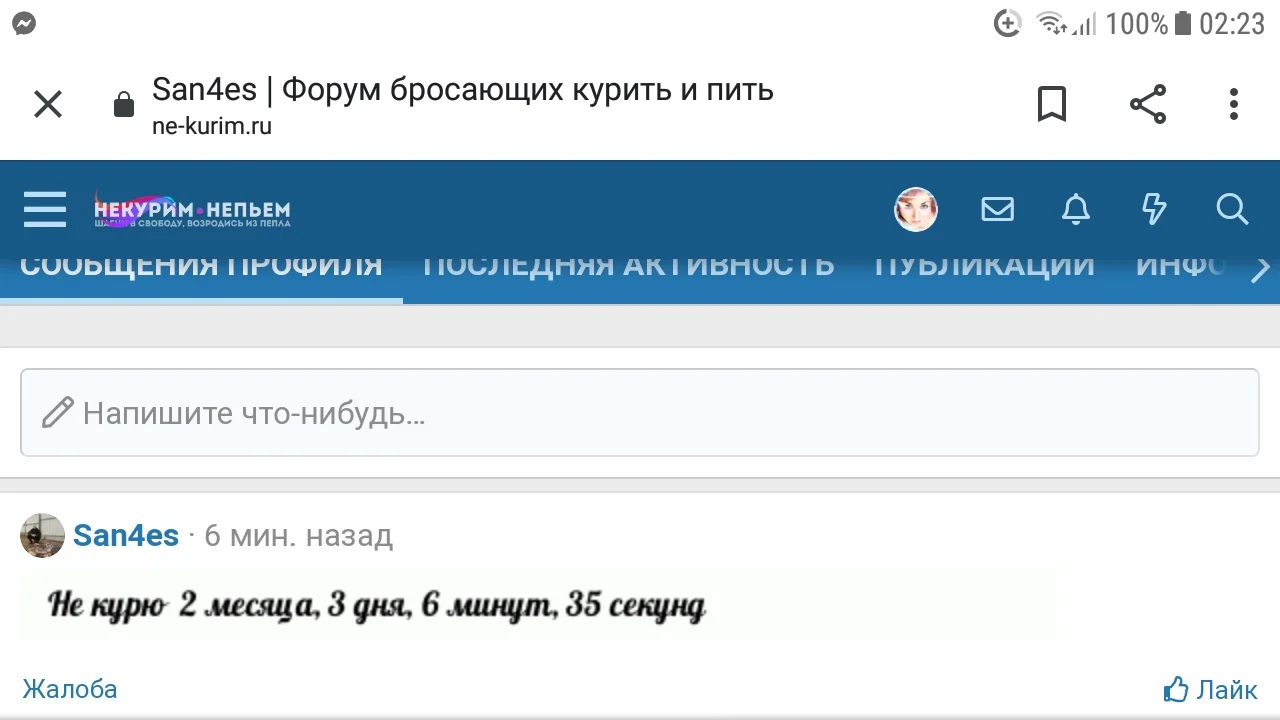Switch to the Последняя активность tab

[629, 264]
